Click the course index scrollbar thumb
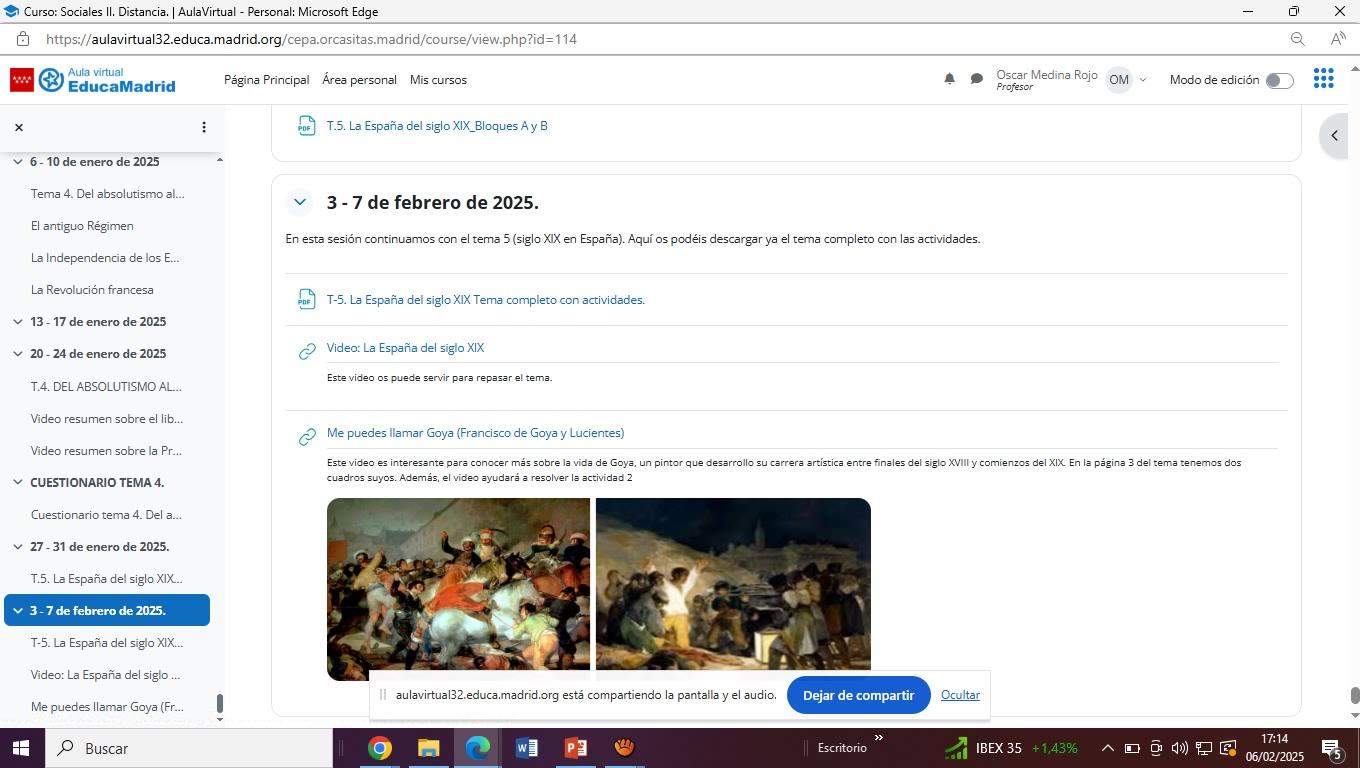This screenshot has height=768, width=1360. (220, 705)
